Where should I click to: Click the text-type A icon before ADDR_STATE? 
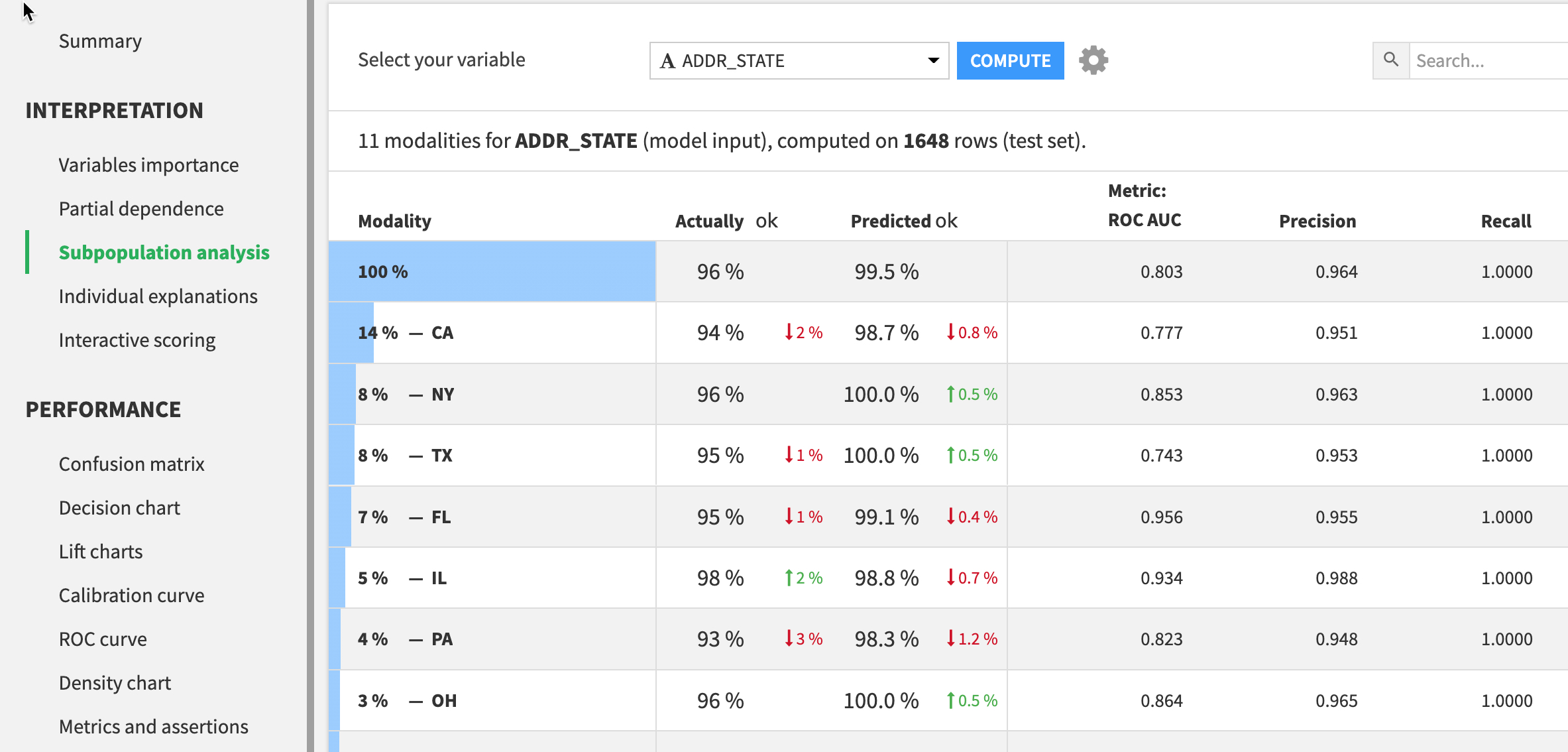point(667,61)
